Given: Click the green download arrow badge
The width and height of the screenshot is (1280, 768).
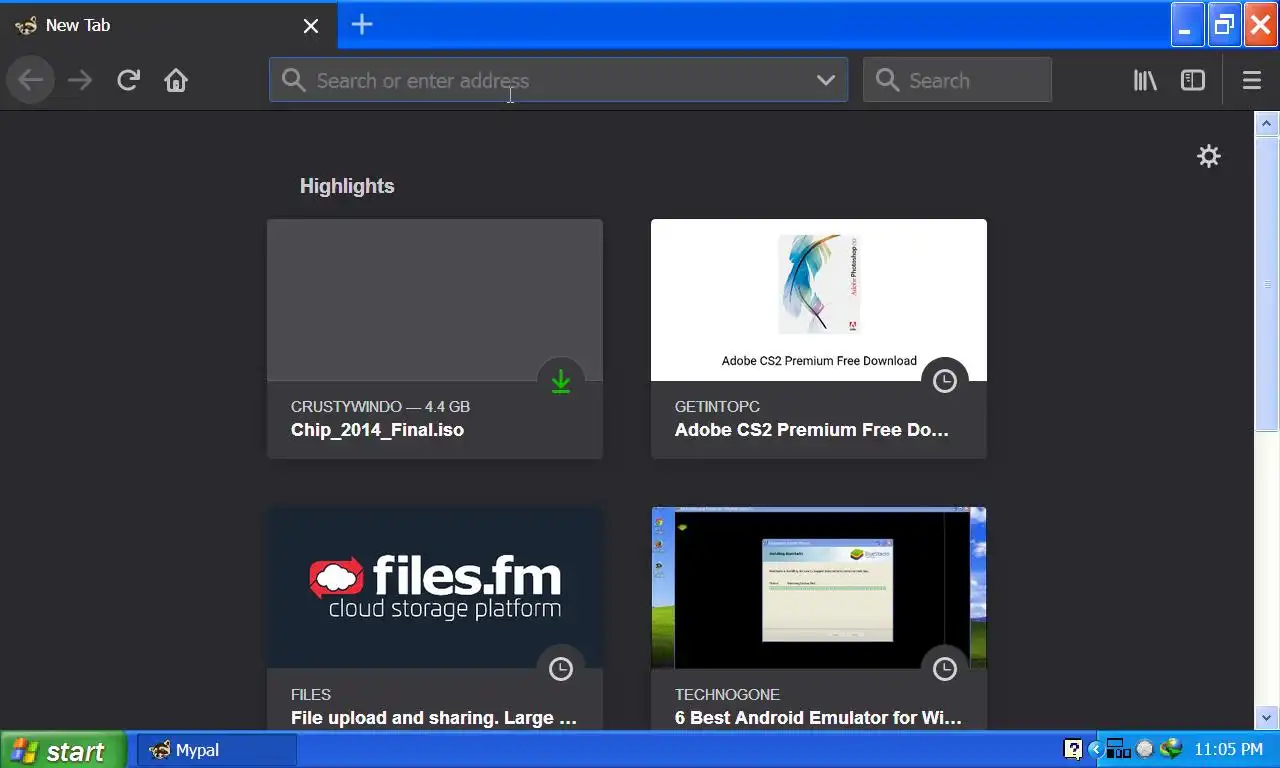Looking at the screenshot, I should (561, 381).
